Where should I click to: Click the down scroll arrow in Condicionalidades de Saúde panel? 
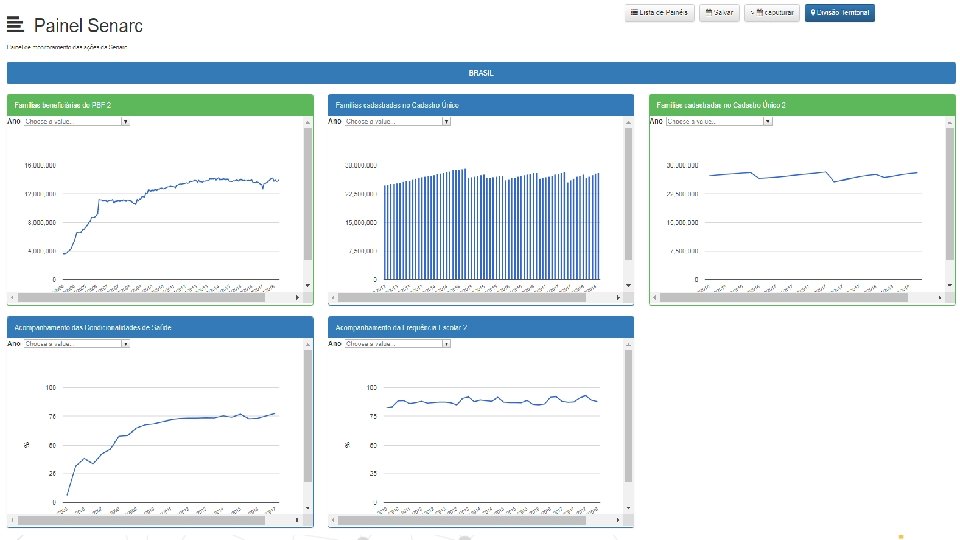coord(307,508)
